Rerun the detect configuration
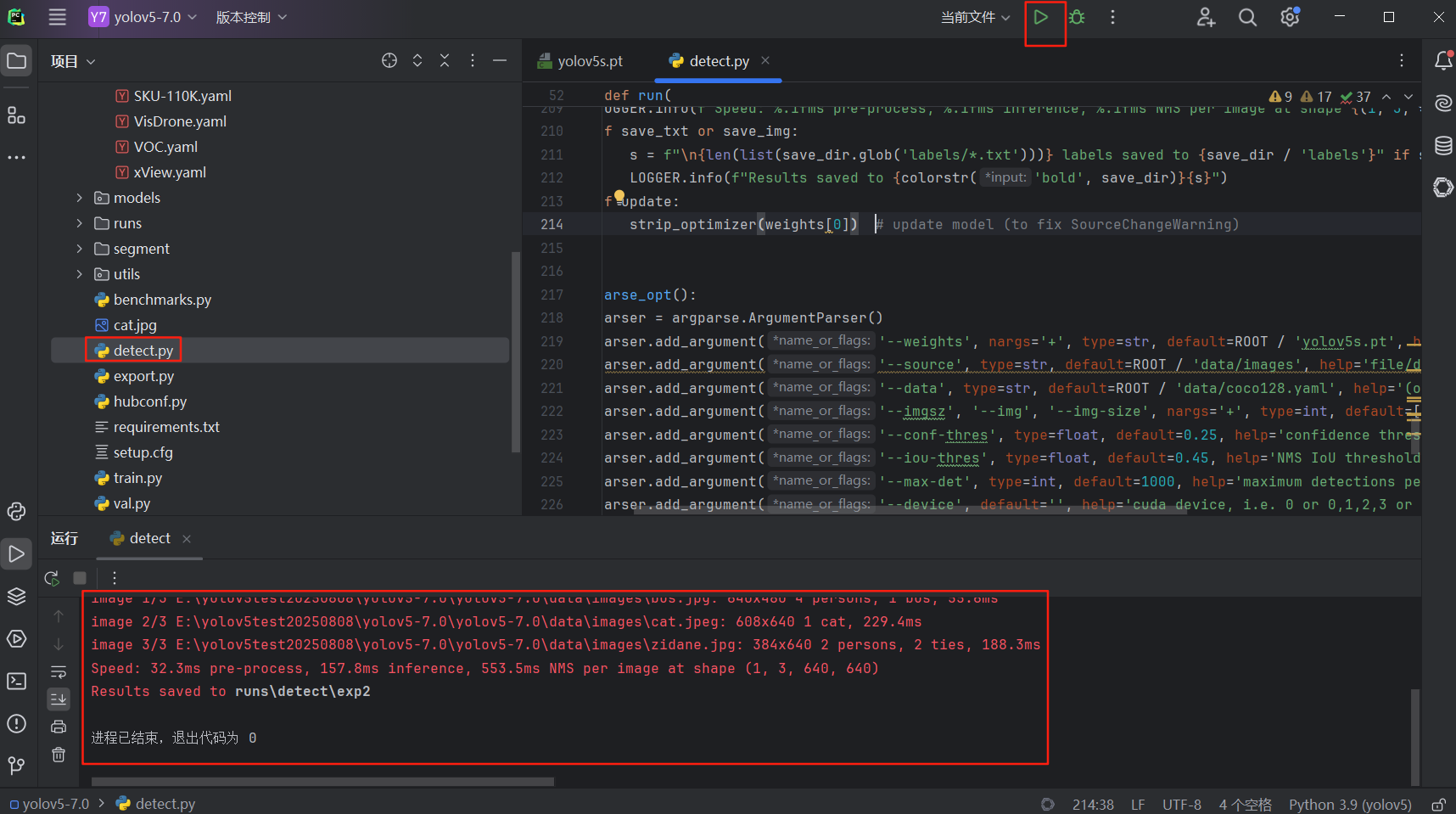Viewport: 1456px width, 814px height. point(52,578)
